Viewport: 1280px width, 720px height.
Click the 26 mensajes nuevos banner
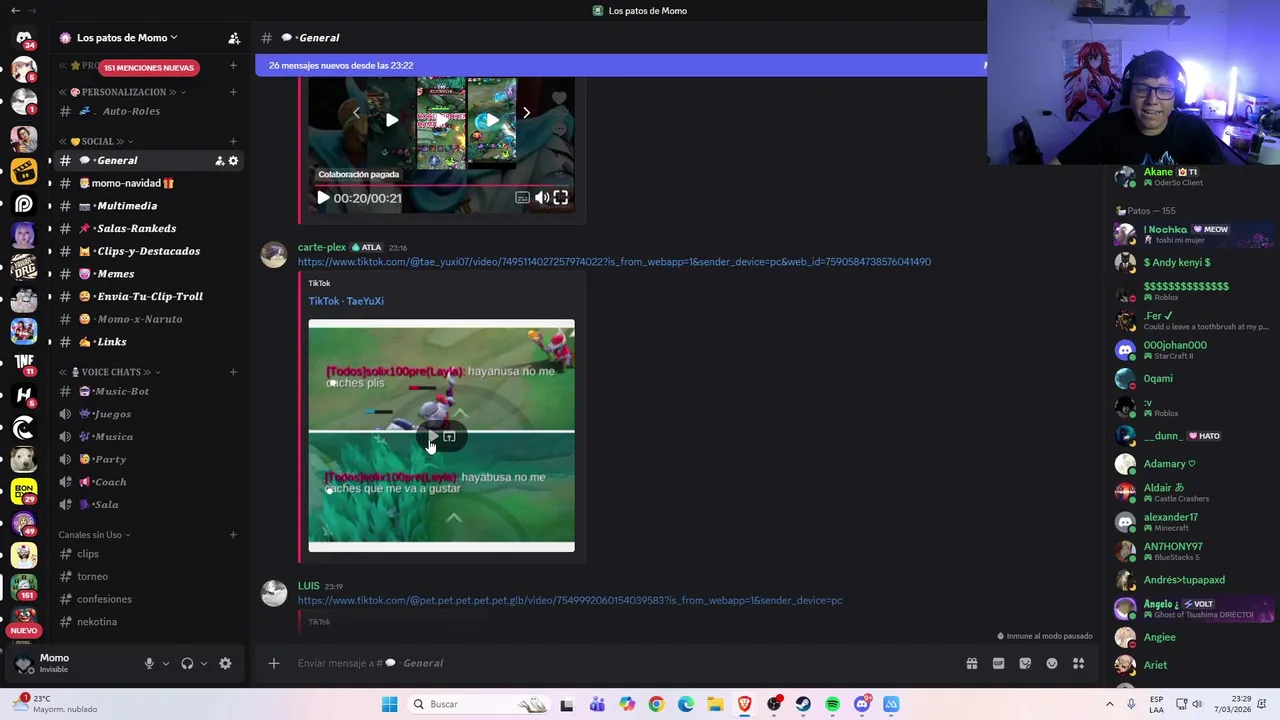[x=620, y=65]
